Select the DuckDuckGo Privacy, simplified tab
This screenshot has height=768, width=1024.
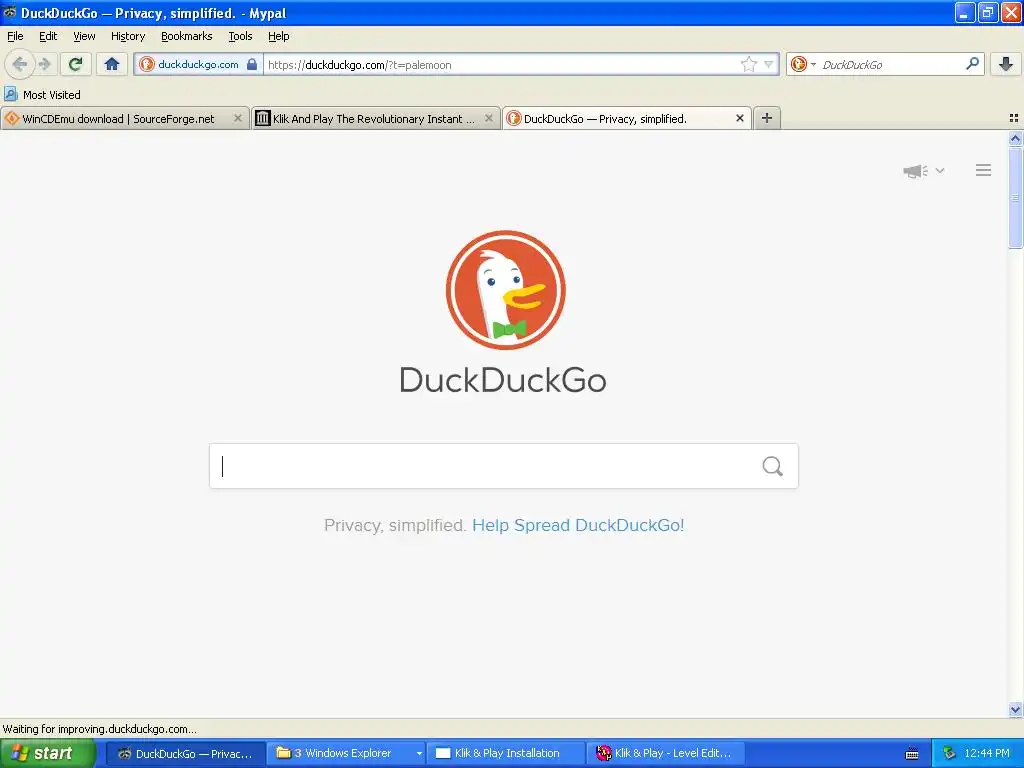605,119
